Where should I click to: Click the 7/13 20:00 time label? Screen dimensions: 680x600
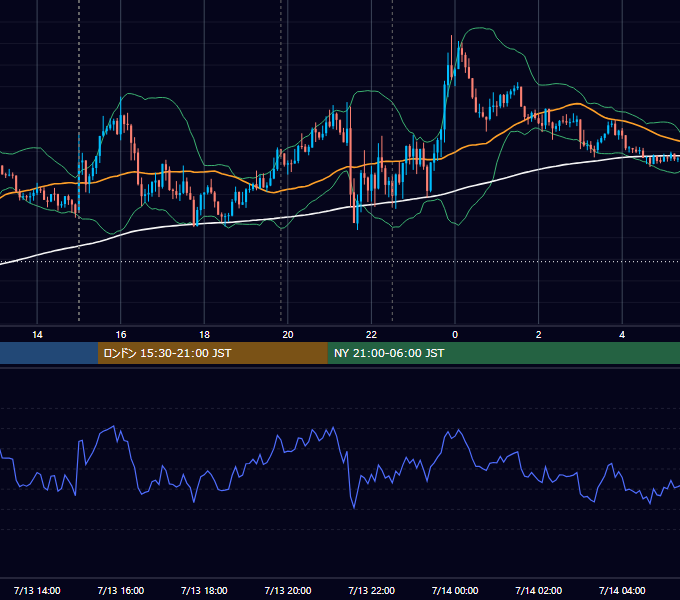(288, 590)
